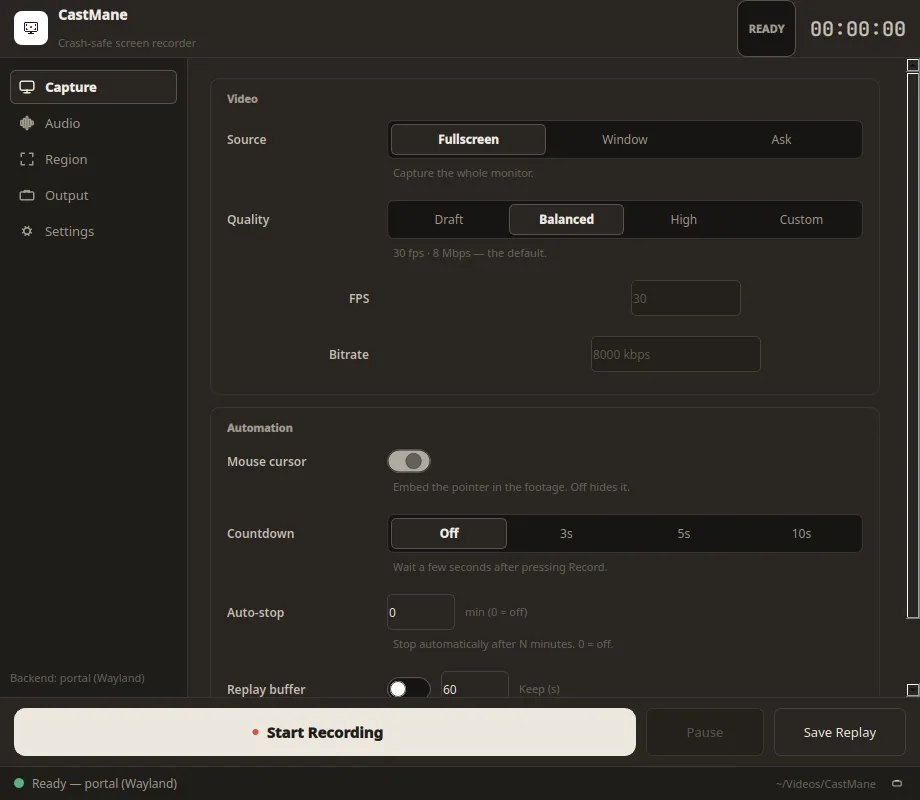Toggle the Mouse cursor switch
The height and width of the screenshot is (800, 920).
click(409, 461)
